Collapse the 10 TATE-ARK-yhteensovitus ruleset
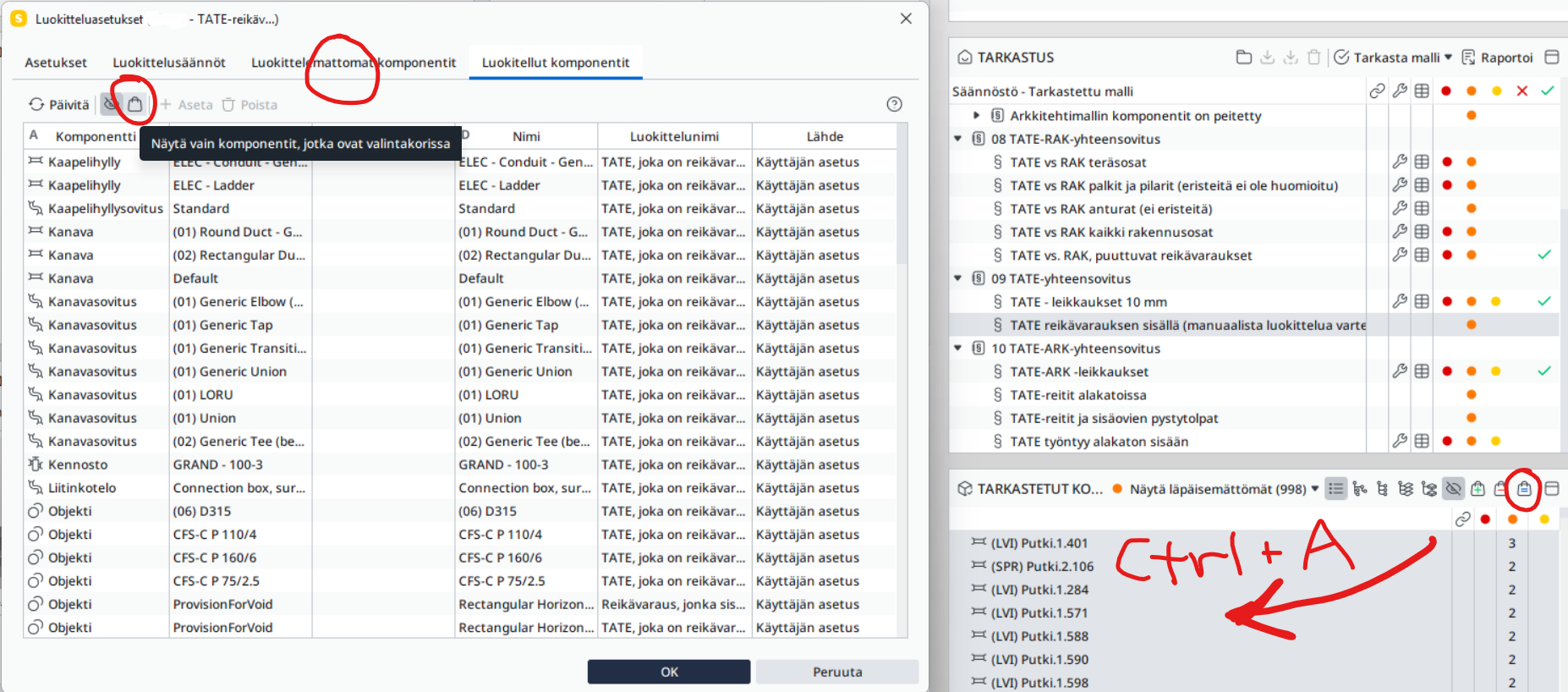The image size is (1568, 692). tap(957, 349)
